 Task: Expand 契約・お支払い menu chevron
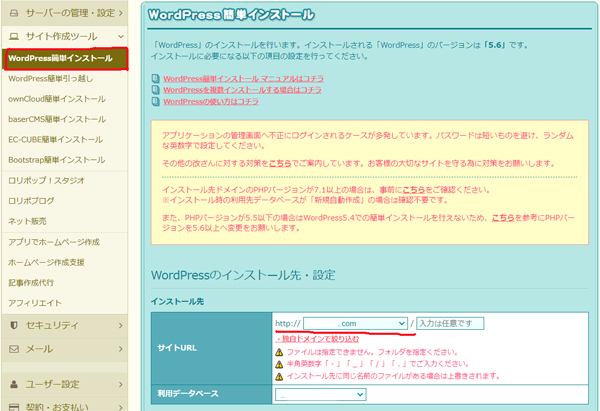(121, 407)
